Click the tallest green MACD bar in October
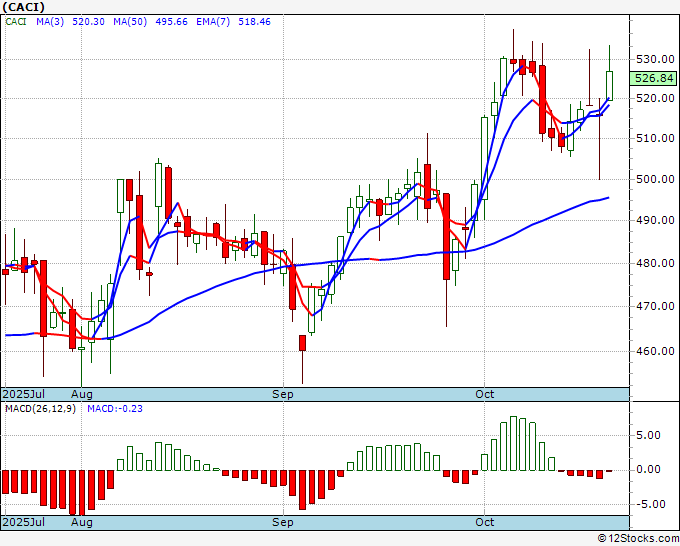The height and width of the screenshot is (546, 680). [513, 443]
